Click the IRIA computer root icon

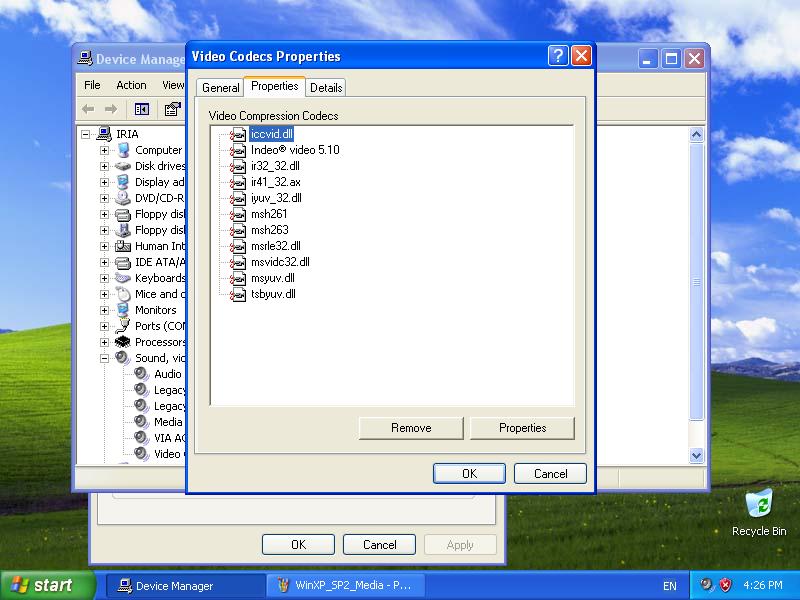click(x=104, y=134)
